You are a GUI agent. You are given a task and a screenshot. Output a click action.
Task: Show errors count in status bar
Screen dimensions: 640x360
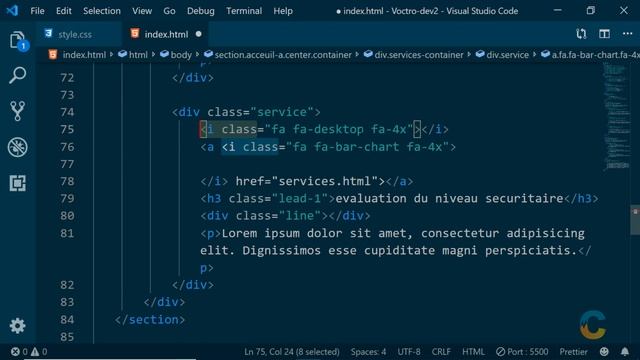point(19,352)
